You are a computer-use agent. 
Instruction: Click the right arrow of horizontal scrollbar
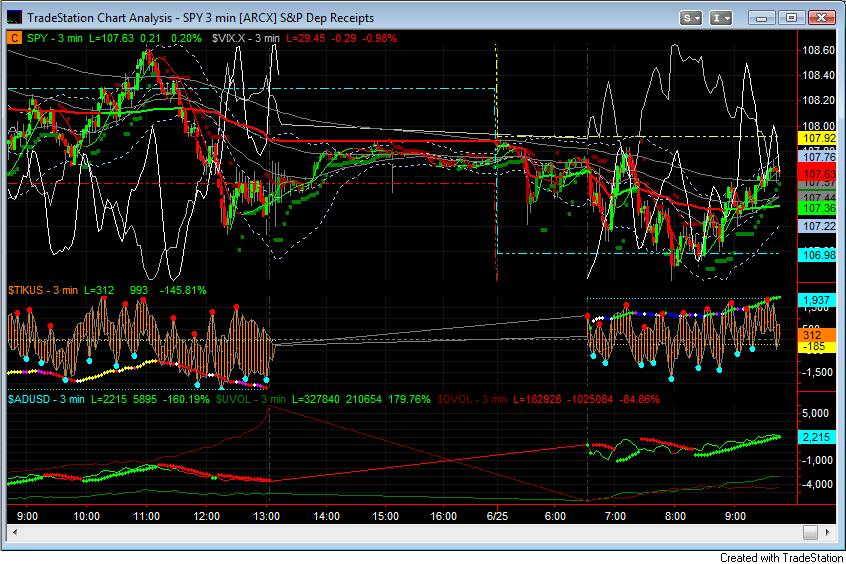tap(827, 532)
